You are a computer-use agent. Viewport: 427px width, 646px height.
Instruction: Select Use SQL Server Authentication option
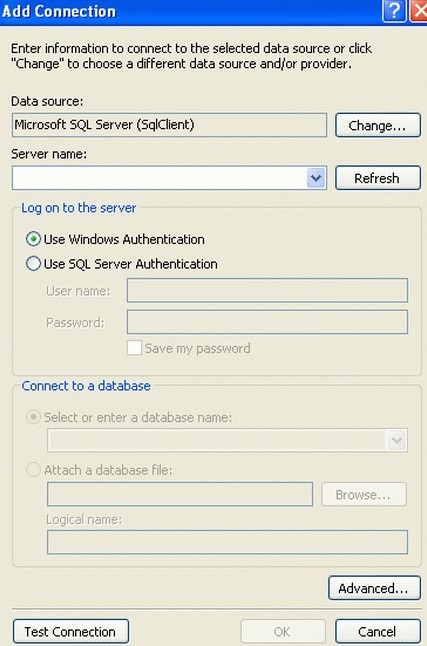pos(33,263)
